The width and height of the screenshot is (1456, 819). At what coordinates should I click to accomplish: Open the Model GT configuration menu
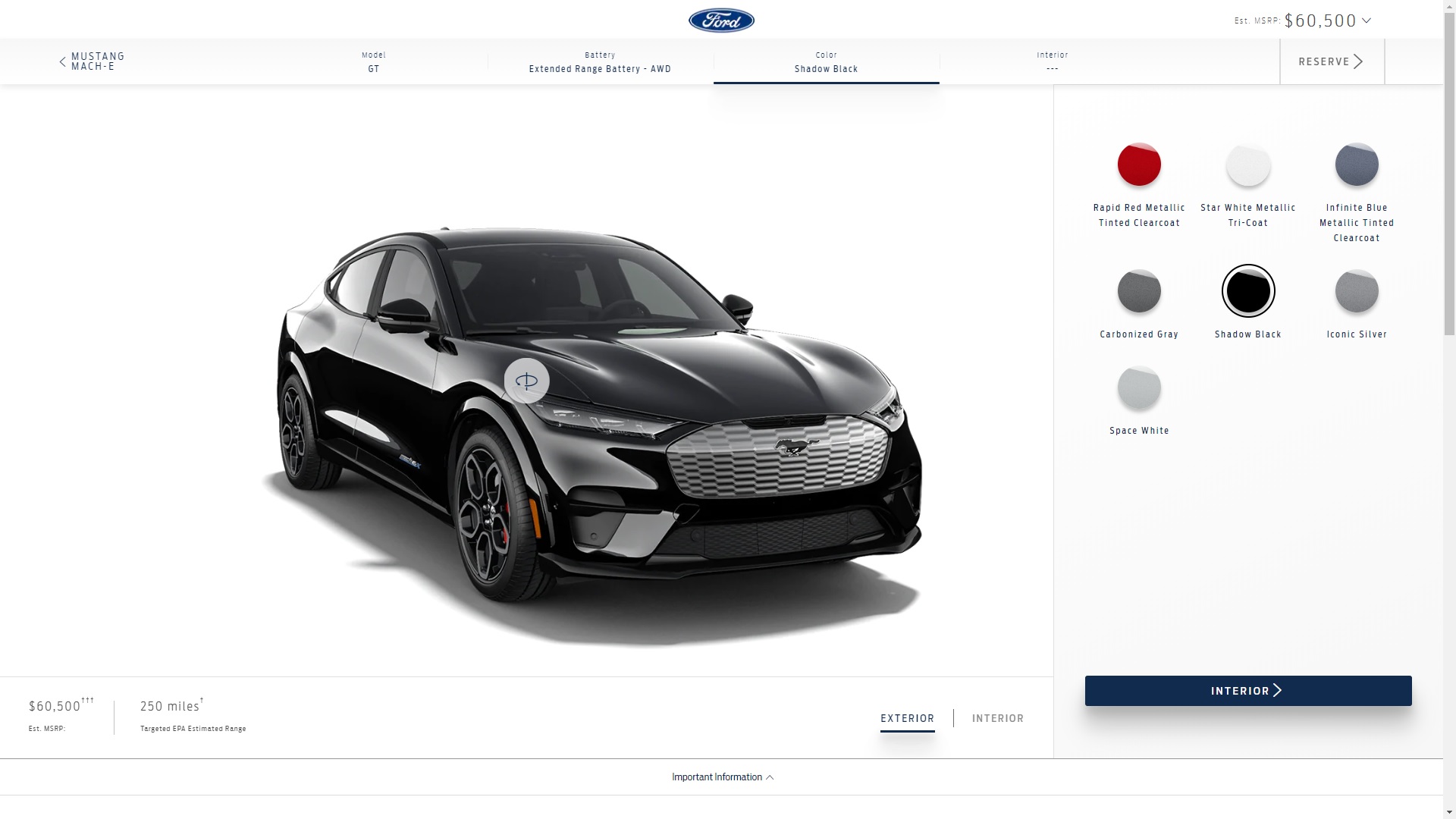[373, 61]
